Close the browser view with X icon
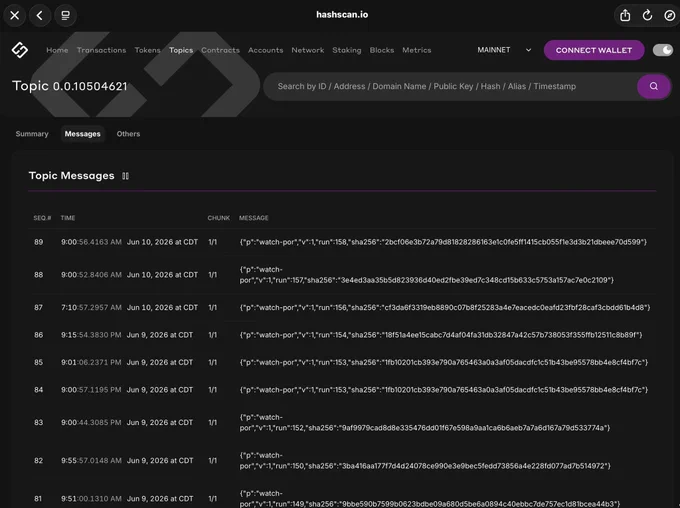The height and width of the screenshot is (508, 680). click(x=15, y=16)
